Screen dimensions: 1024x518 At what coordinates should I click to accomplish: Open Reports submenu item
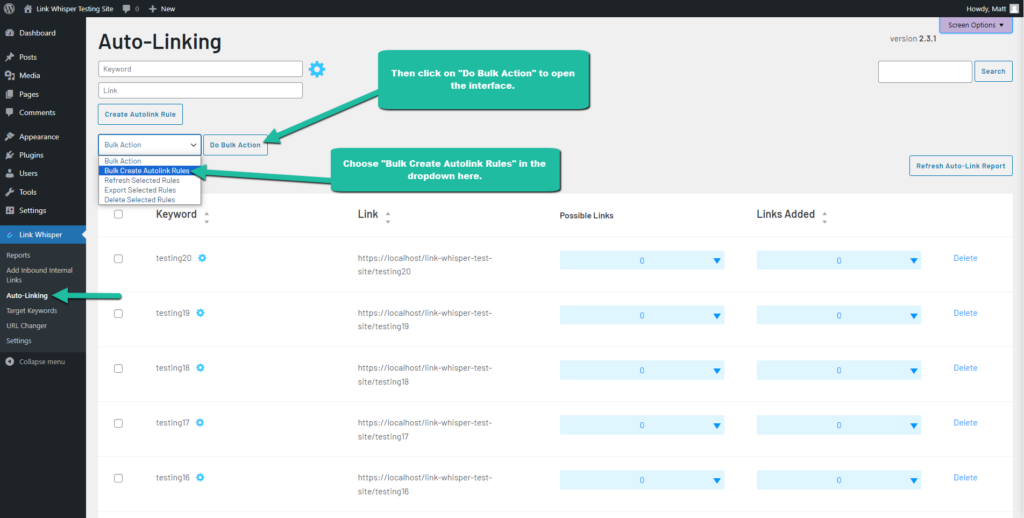click(x=18, y=255)
